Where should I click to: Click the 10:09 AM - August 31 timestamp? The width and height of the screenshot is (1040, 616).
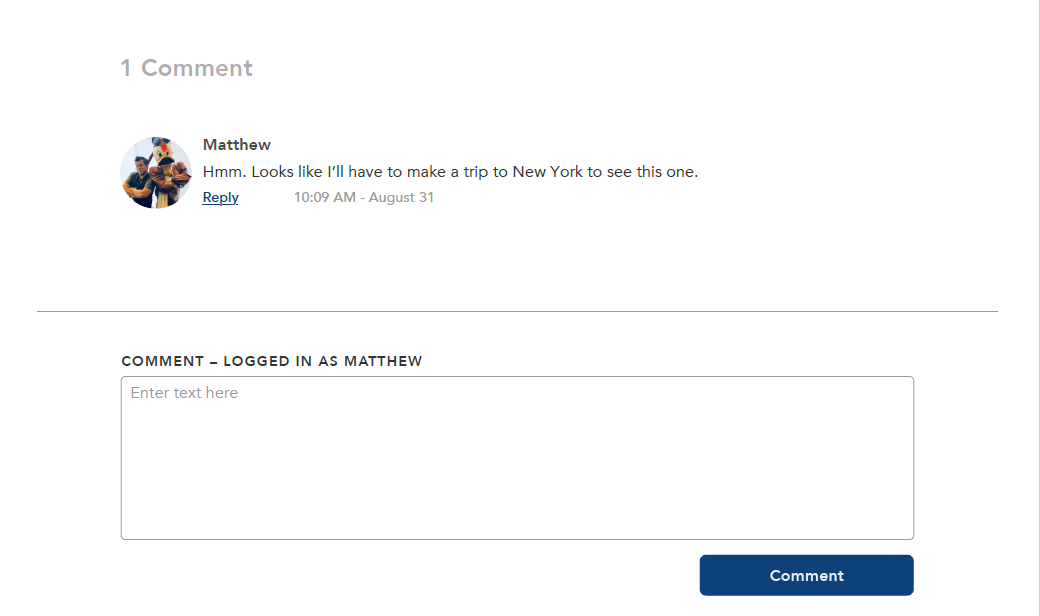364,198
